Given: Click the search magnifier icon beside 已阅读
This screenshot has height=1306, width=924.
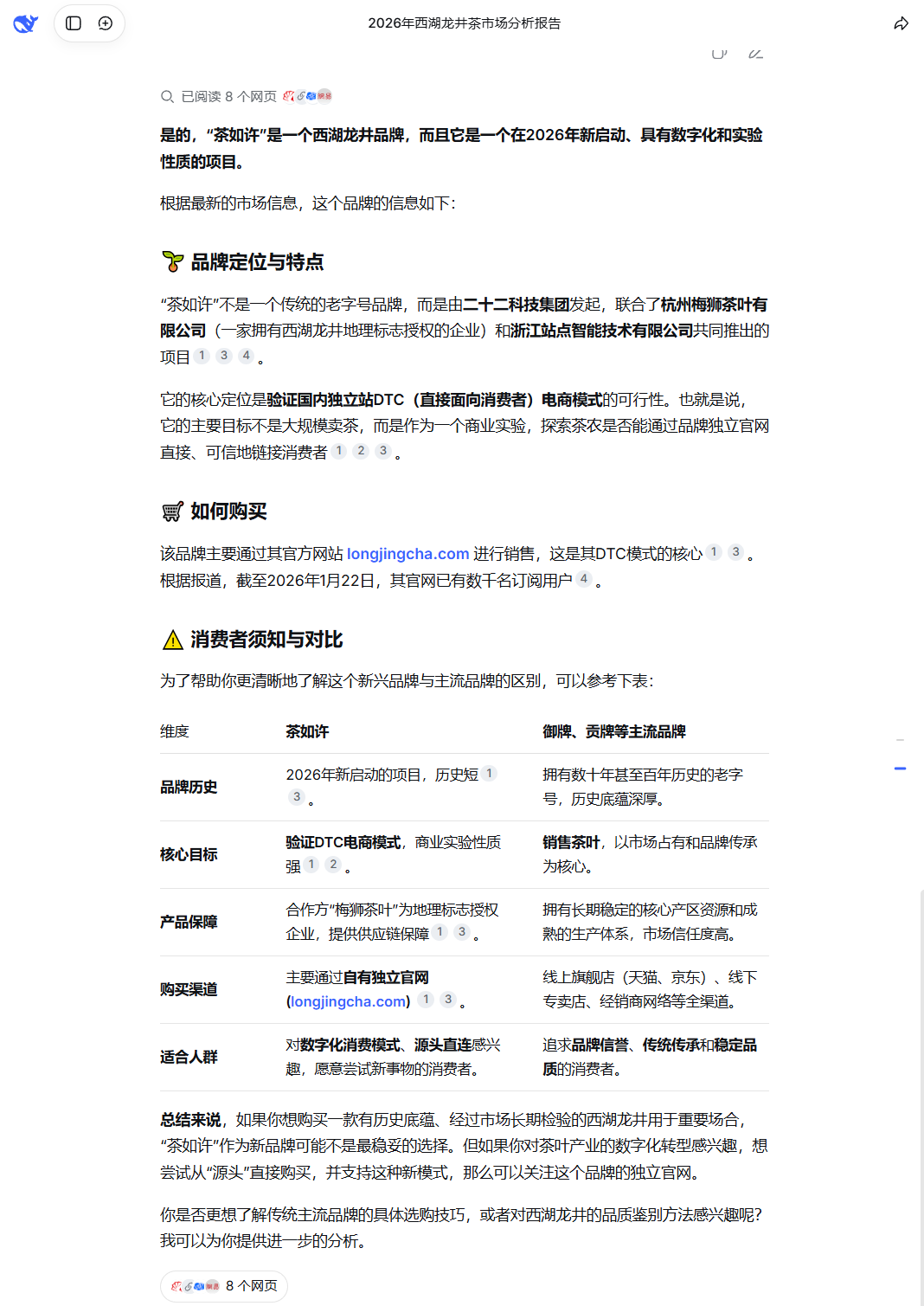Looking at the screenshot, I should [x=168, y=96].
